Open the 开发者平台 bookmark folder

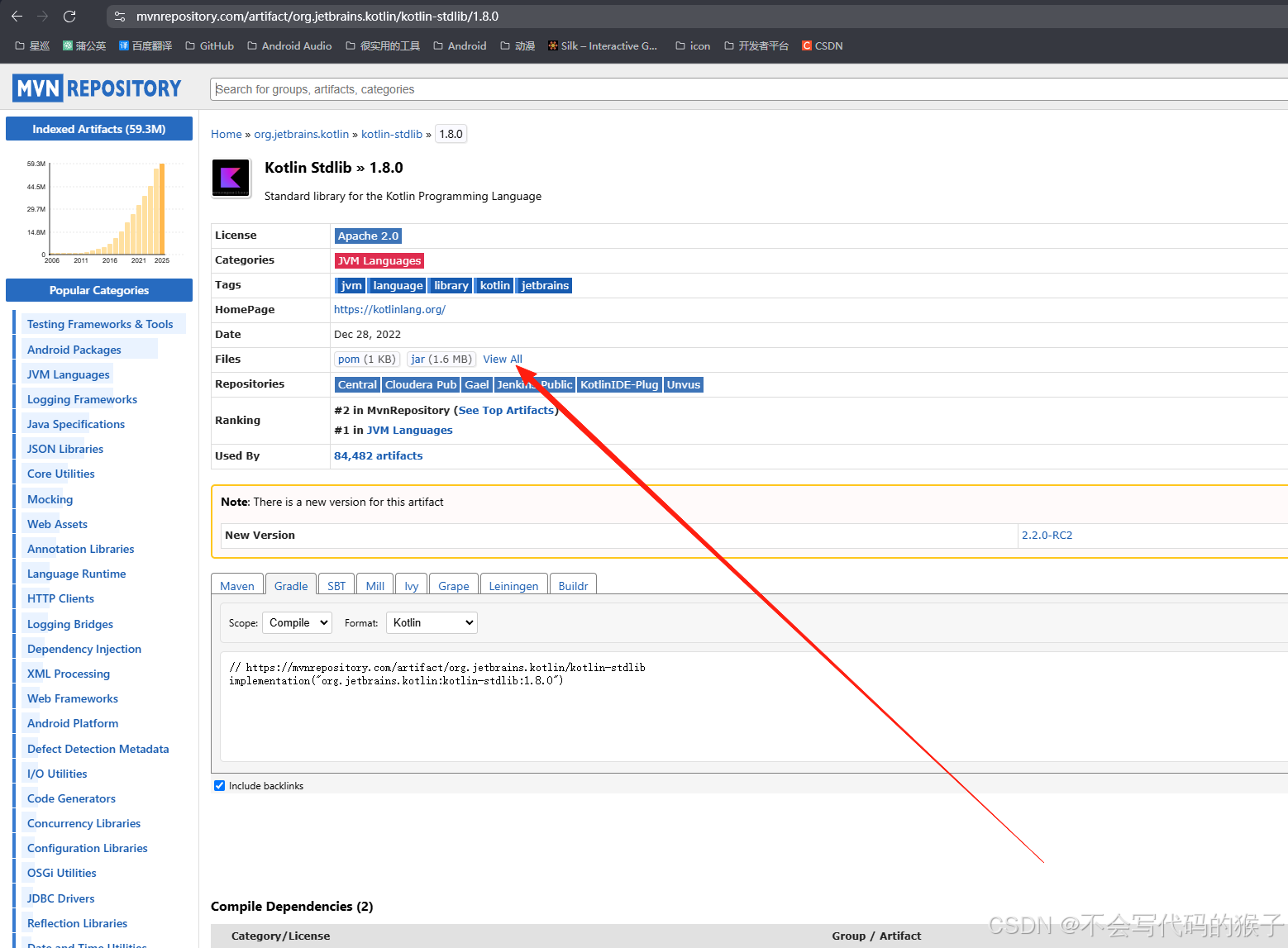pyautogui.click(x=756, y=45)
